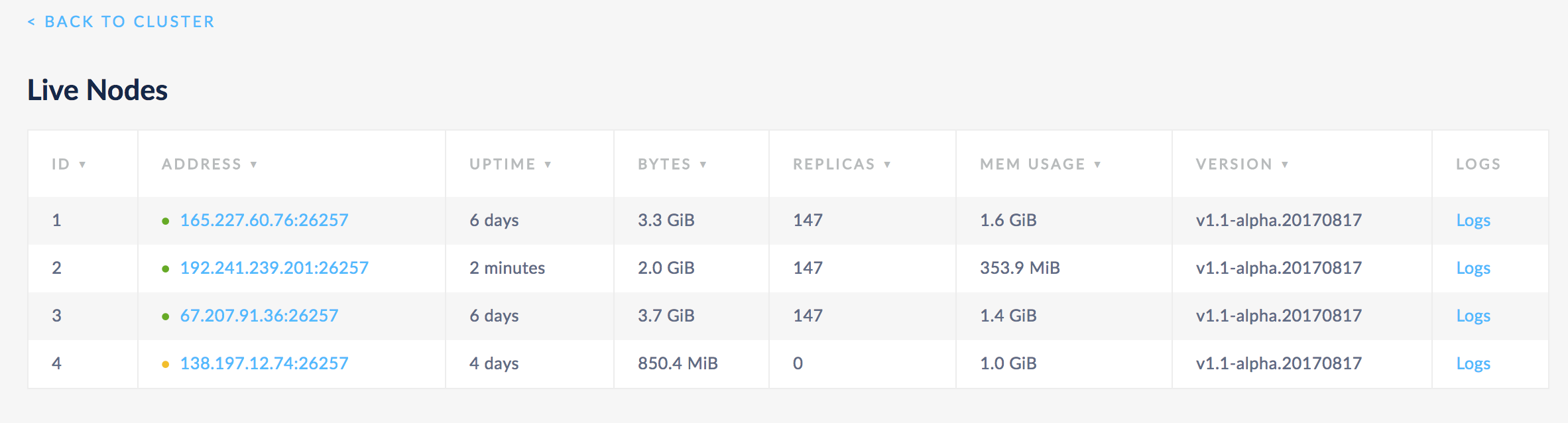The width and height of the screenshot is (1568, 423).
Task: Sort by Bytes column arrow
Action: coord(703,164)
